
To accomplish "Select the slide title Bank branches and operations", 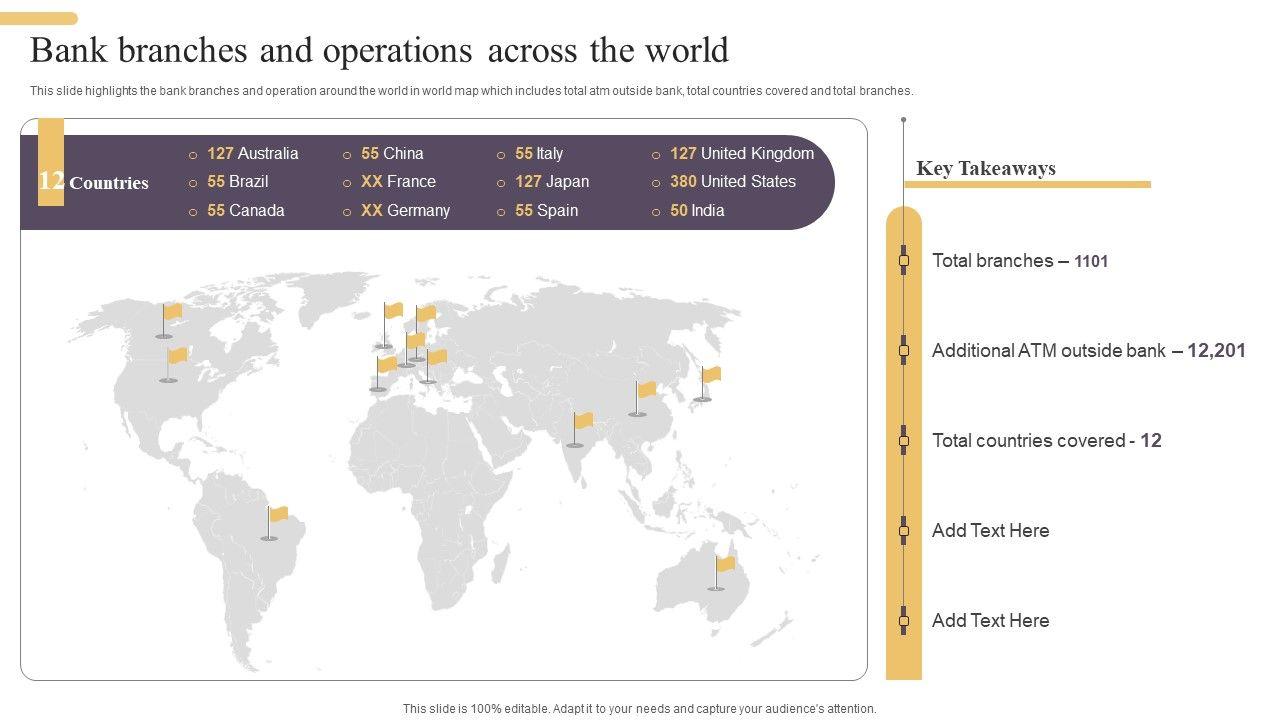I will (x=379, y=50).
